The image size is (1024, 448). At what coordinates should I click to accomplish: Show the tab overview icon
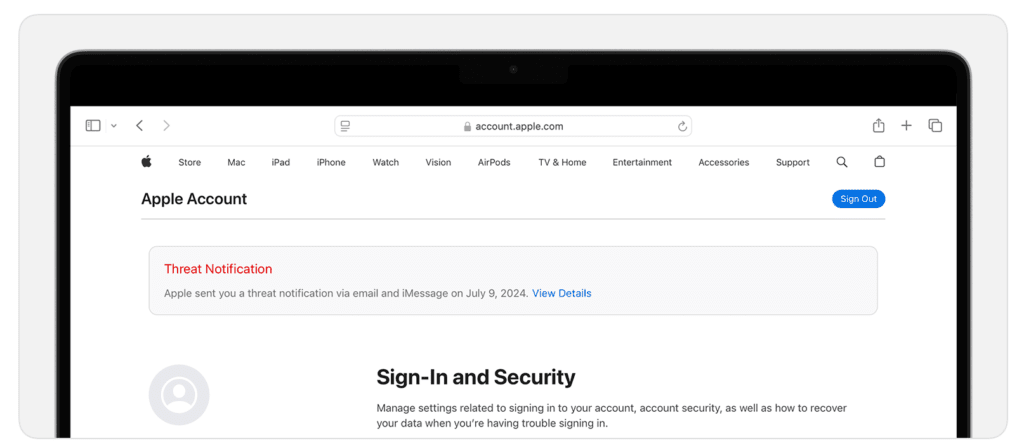click(x=935, y=125)
